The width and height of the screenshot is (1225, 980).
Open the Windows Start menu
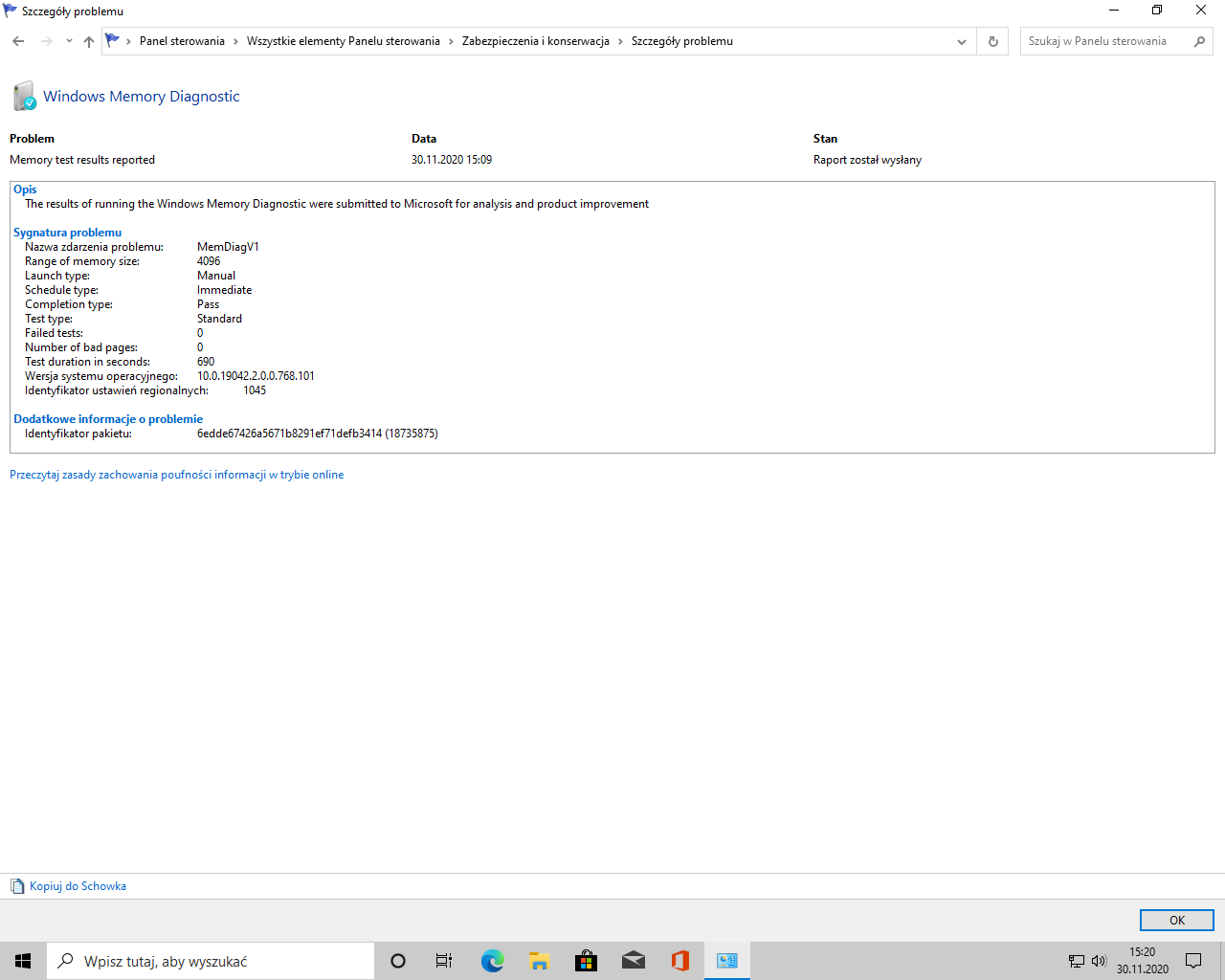click(x=23, y=961)
